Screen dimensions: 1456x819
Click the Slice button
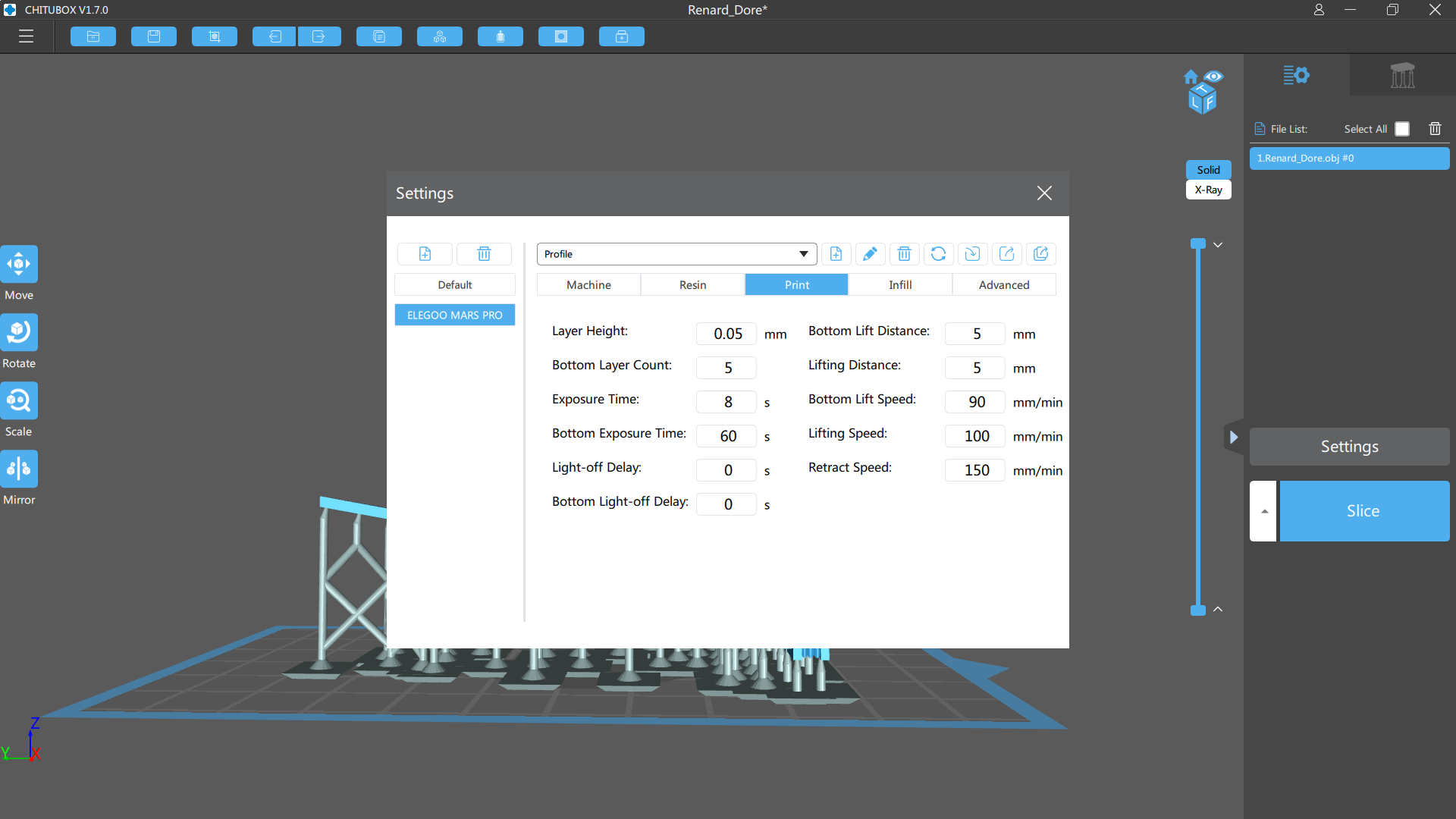click(1363, 511)
